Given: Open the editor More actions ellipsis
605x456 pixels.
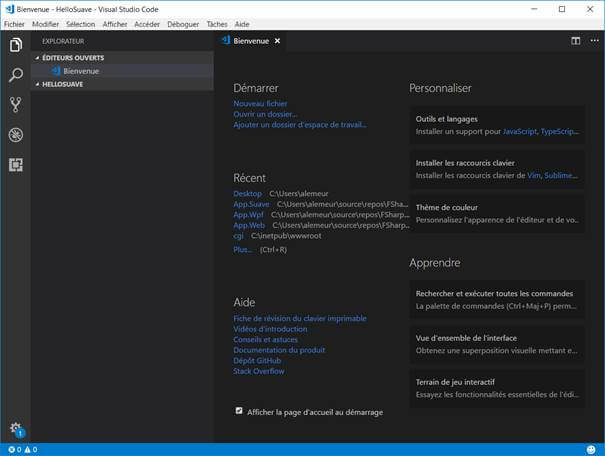Looking at the screenshot, I should point(595,41).
